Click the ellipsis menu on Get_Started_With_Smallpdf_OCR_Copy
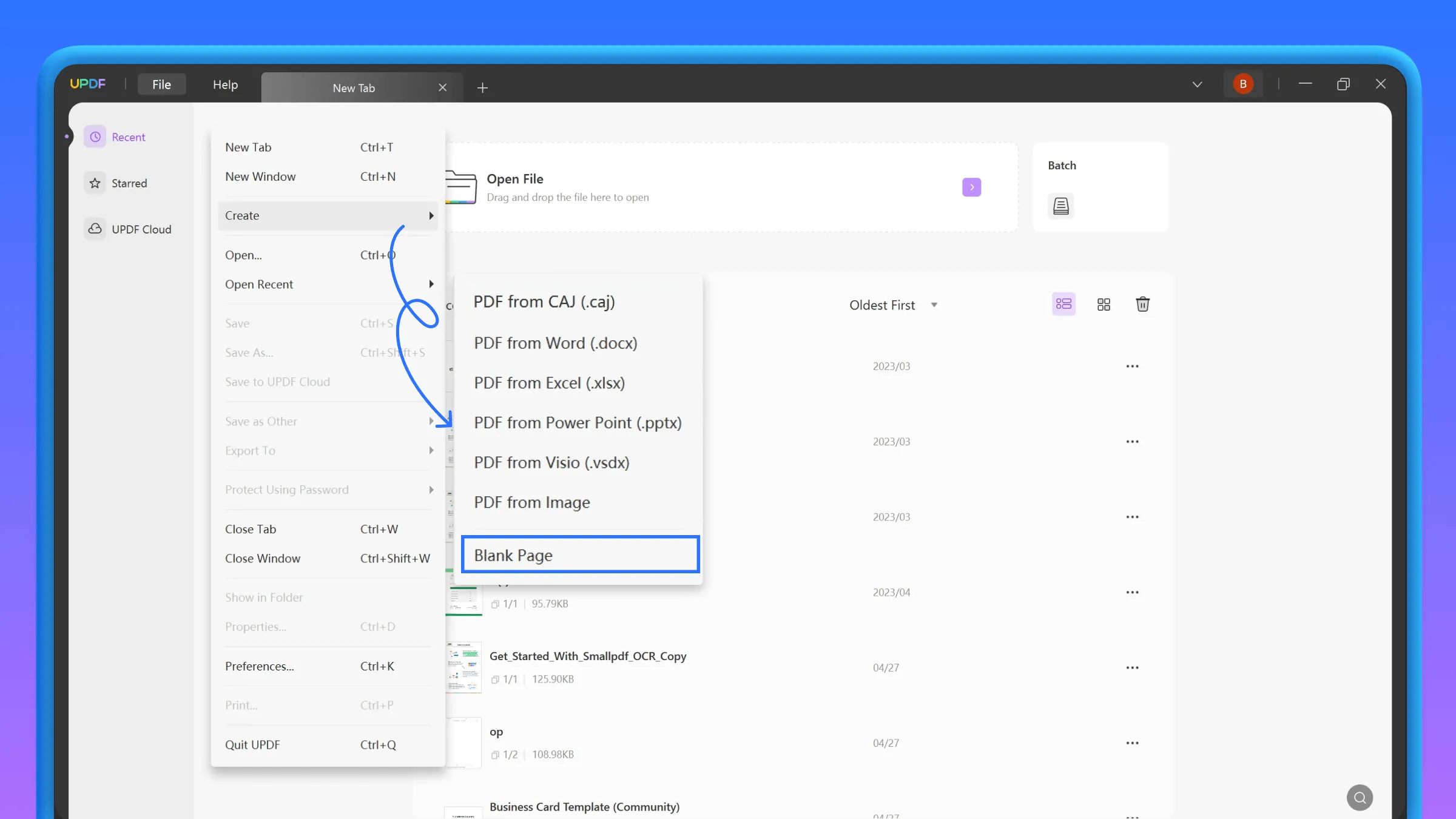 point(1133,667)
